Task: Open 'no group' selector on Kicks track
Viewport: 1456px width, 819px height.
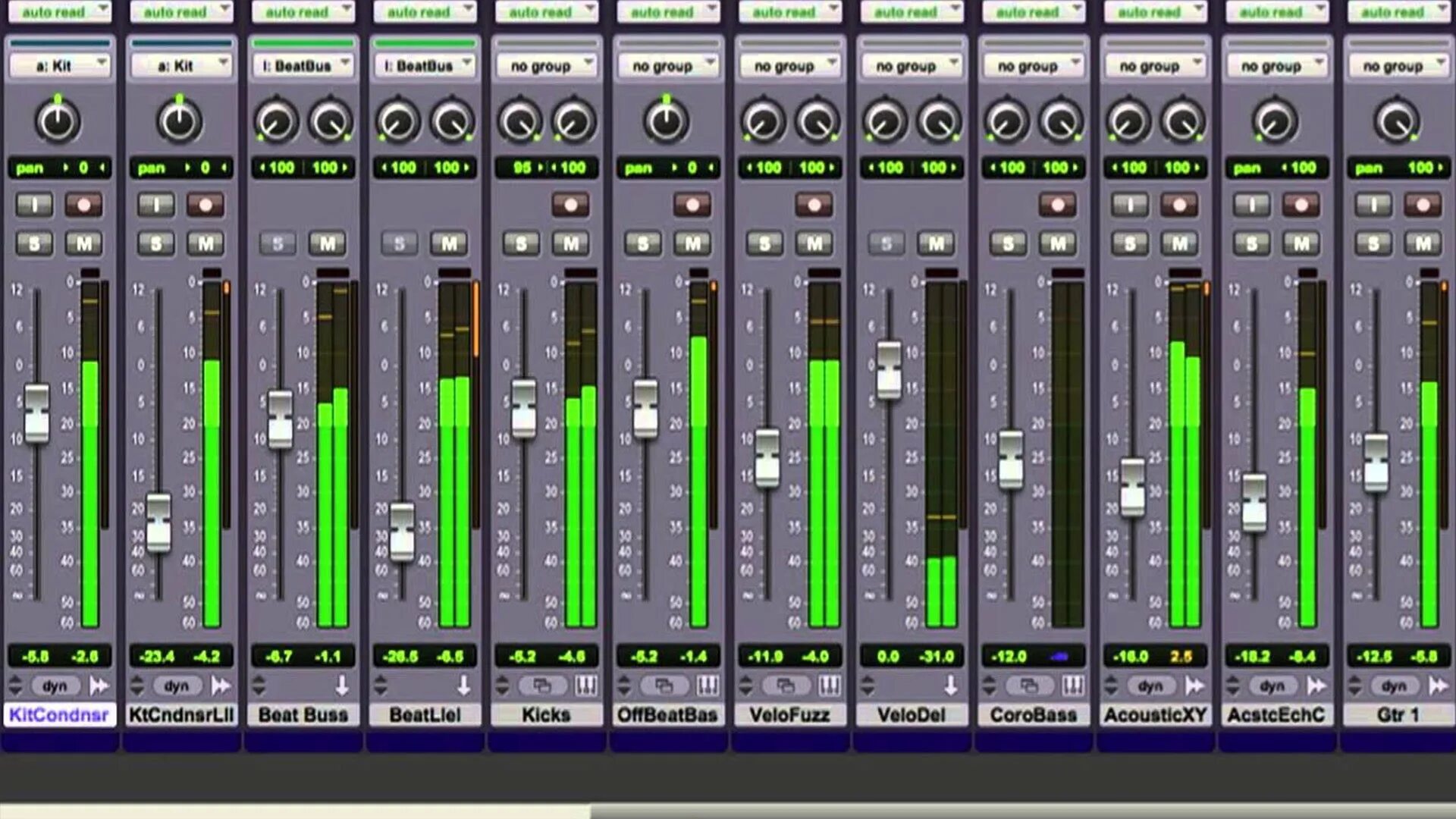Action: point(547,66)
